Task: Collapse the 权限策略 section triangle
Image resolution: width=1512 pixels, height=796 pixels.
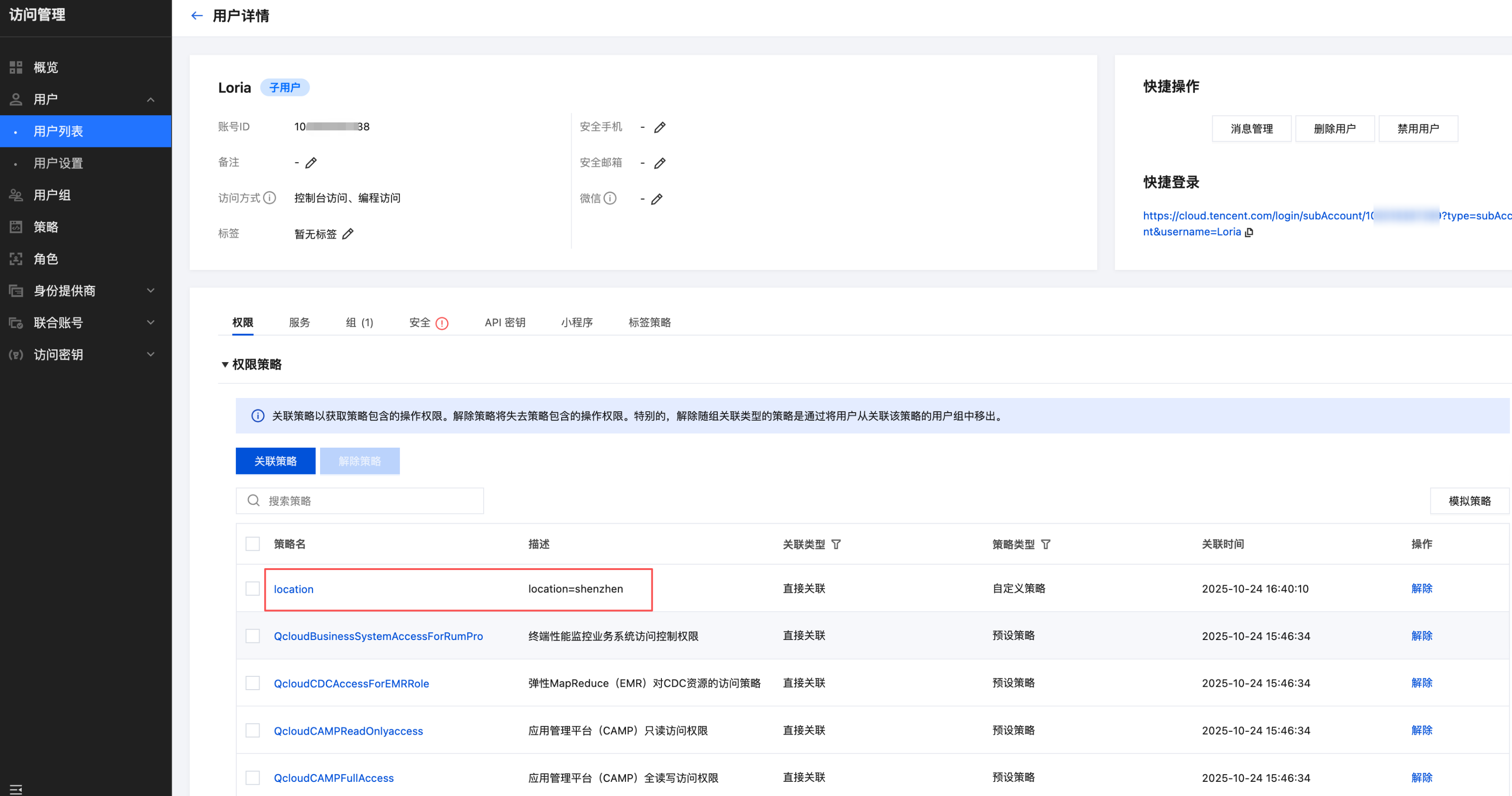Action: coord(225,364)
